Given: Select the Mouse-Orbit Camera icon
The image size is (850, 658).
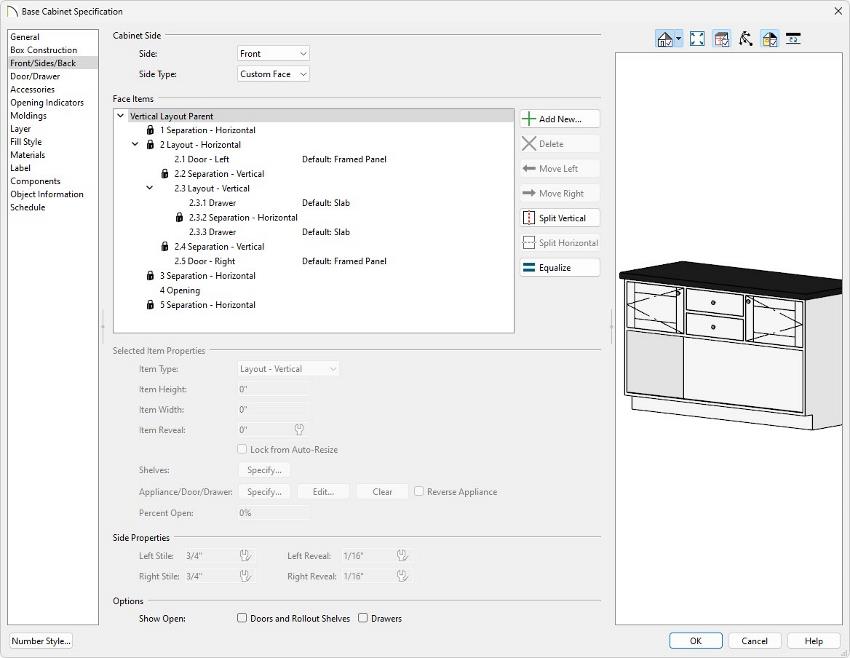Looking at the screenshot, I should tap(746, 38).
